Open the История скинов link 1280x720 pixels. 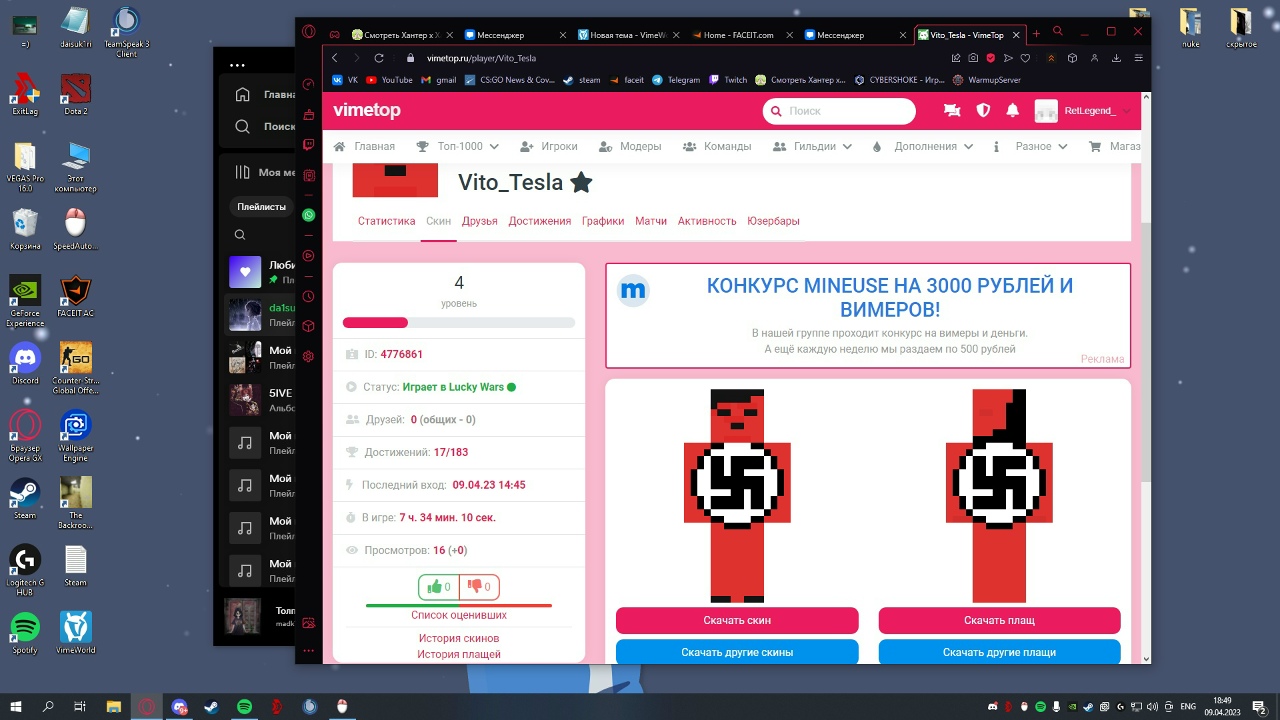(459, 638)
